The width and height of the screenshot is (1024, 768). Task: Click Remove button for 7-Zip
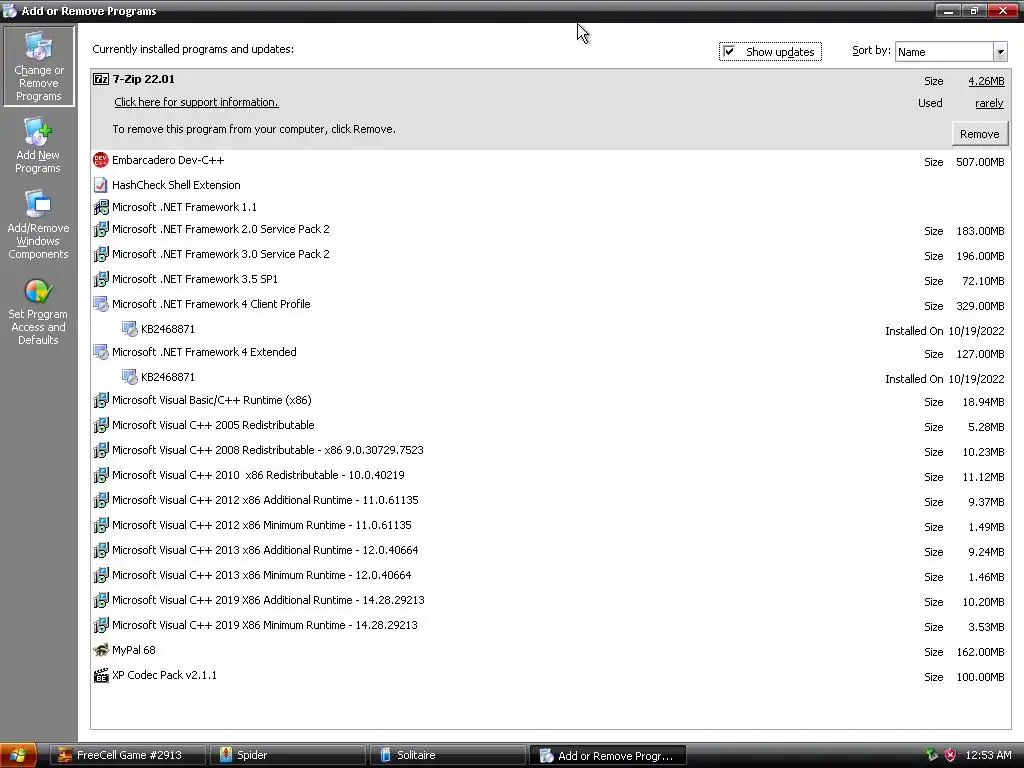tap(979, 134)
